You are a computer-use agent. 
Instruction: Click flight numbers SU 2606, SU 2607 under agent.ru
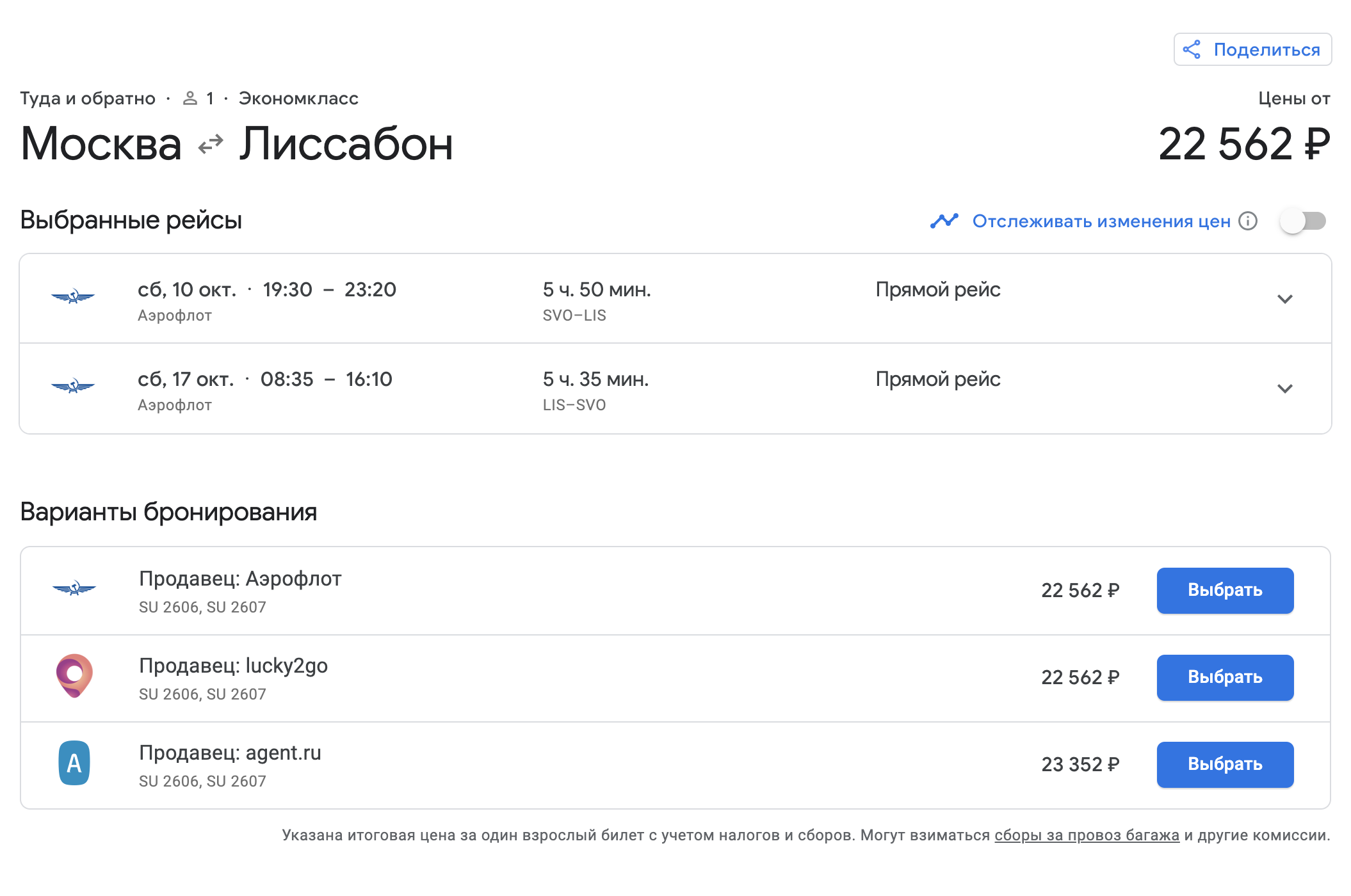point(202,781)
